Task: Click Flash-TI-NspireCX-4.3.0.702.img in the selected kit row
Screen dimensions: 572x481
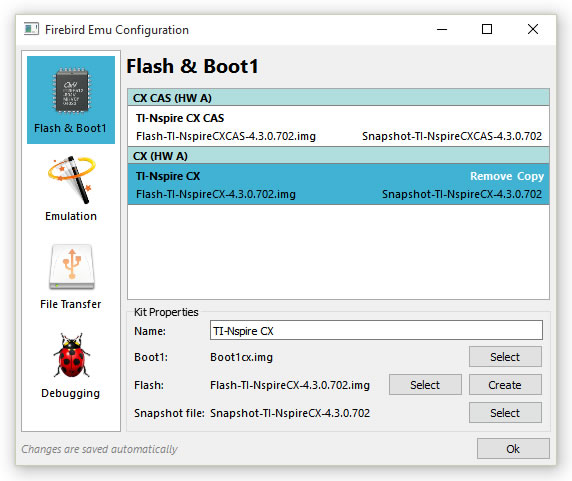Action: 216,194
